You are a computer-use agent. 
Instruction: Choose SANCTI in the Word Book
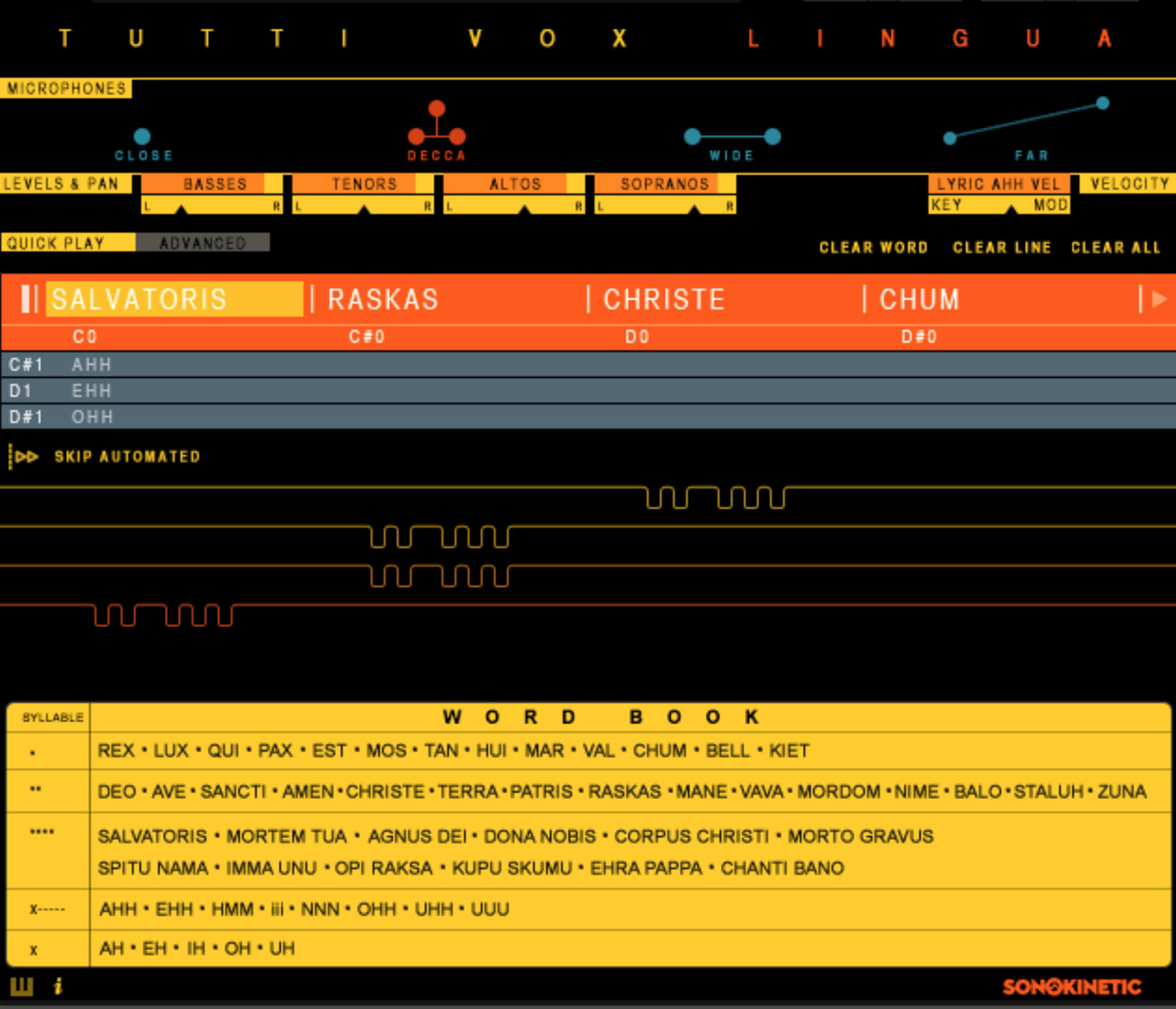(x=232, y=792)
